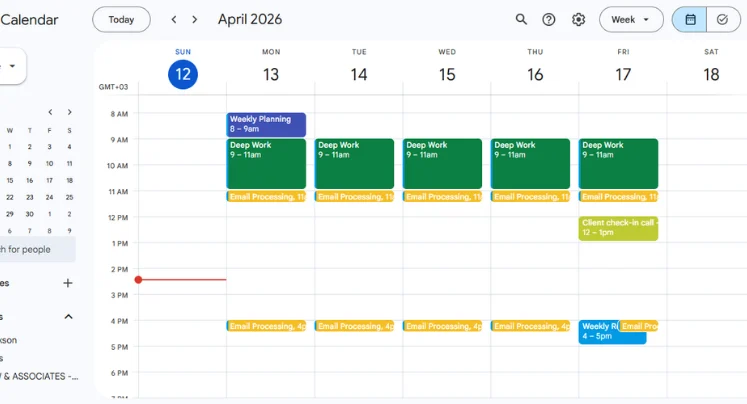Select Monday 13 date header
Viewport: 747px width, 404px height.
271,74
